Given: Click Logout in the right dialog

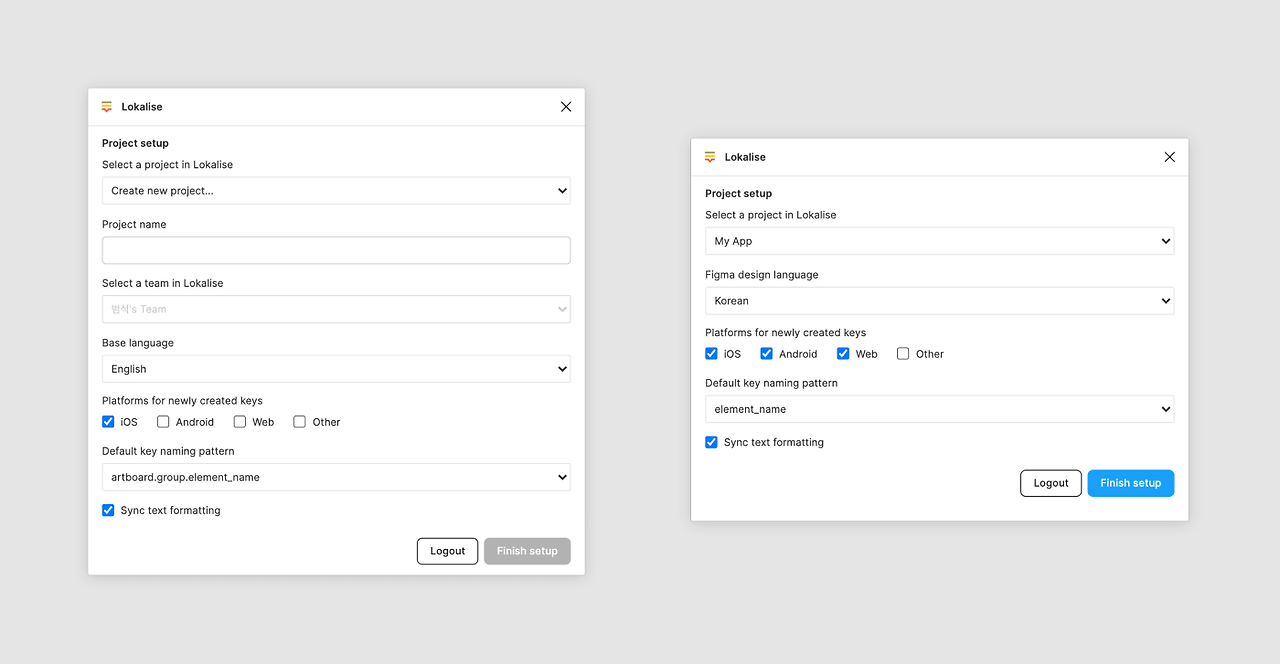Looking at the screenshot, I should click(x=1051, y=483).
